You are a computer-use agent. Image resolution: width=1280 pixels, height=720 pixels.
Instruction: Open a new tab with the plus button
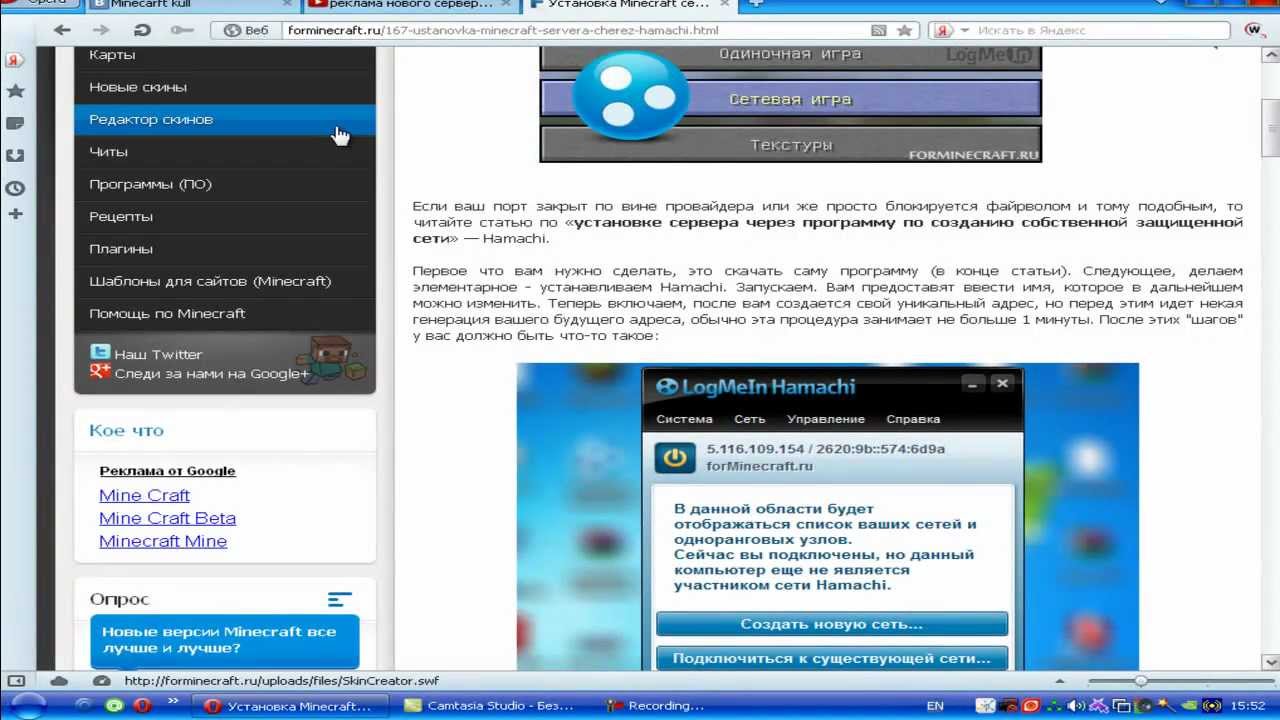(756, 4)
